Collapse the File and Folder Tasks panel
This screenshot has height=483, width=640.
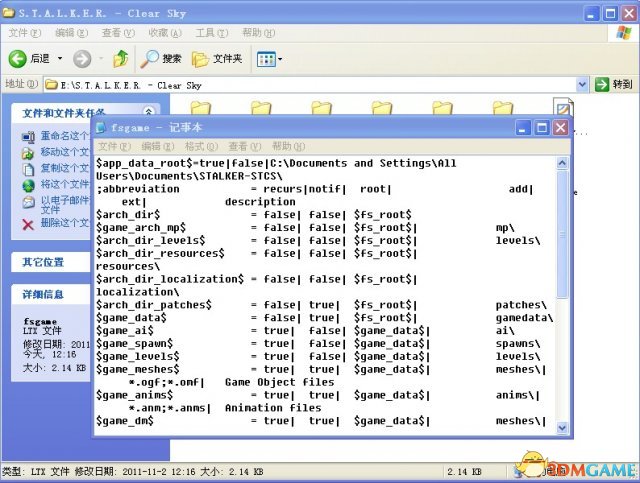click(x=149, y=111)
